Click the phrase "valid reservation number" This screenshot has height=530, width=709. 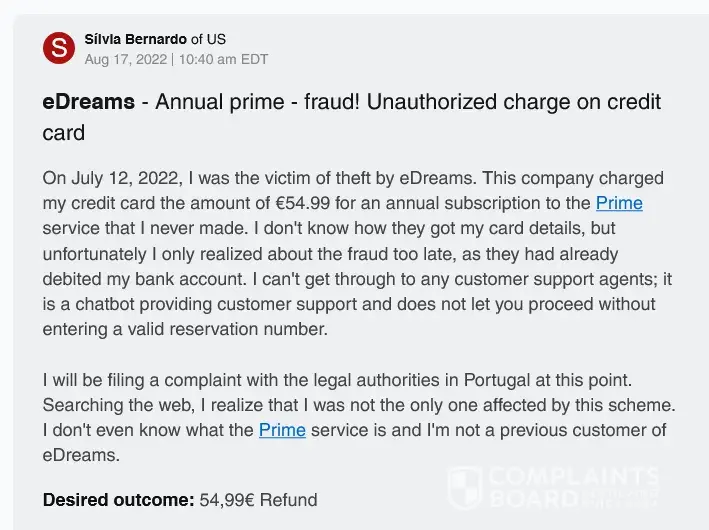click(221, 329)
